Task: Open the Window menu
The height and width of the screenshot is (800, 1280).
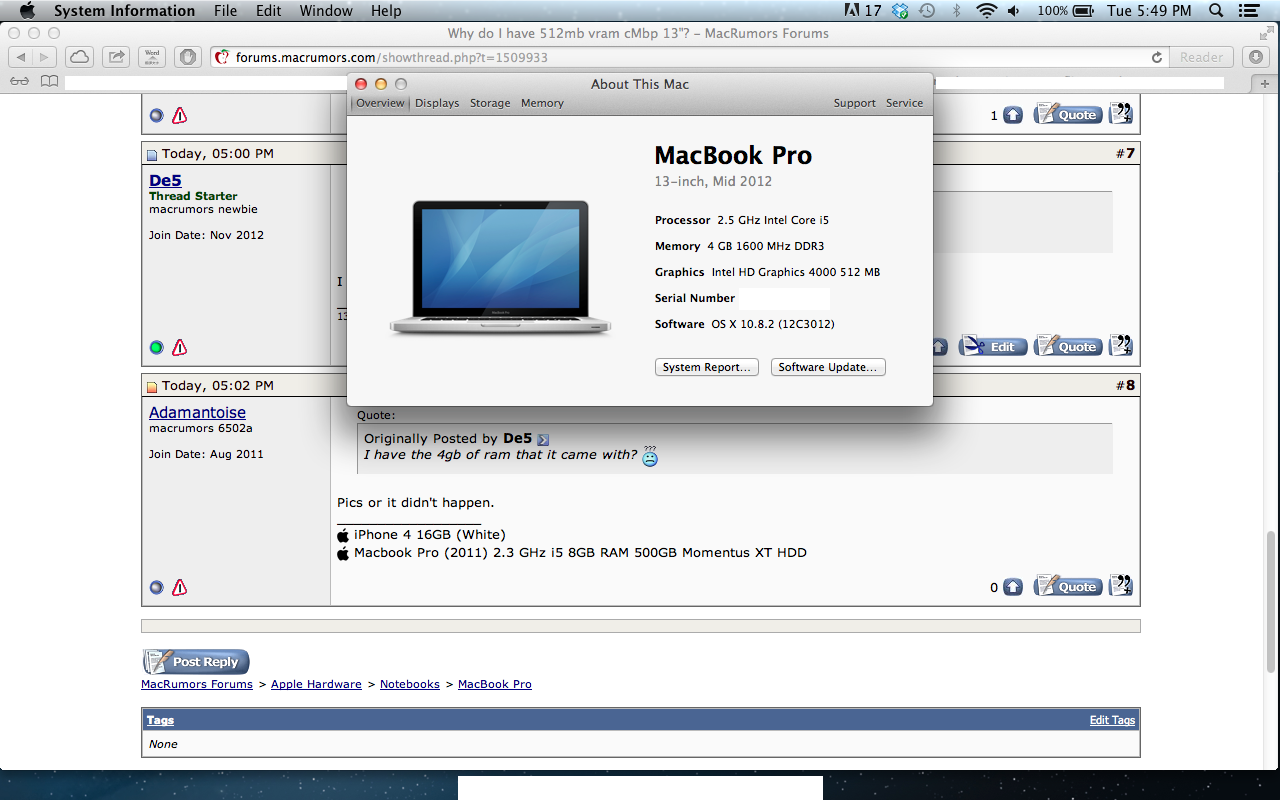Action: [x=326, y=11]
